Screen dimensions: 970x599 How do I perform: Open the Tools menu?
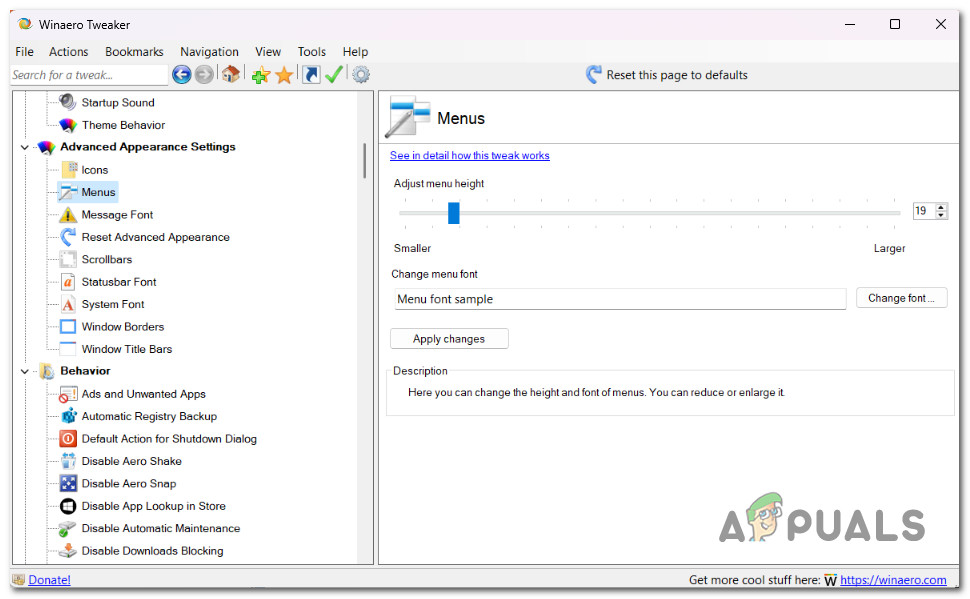[311, 52]
